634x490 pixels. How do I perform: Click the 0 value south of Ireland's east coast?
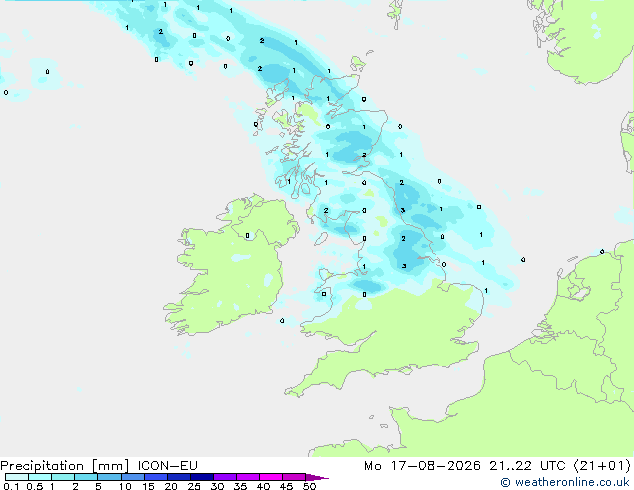coord(282,321)
